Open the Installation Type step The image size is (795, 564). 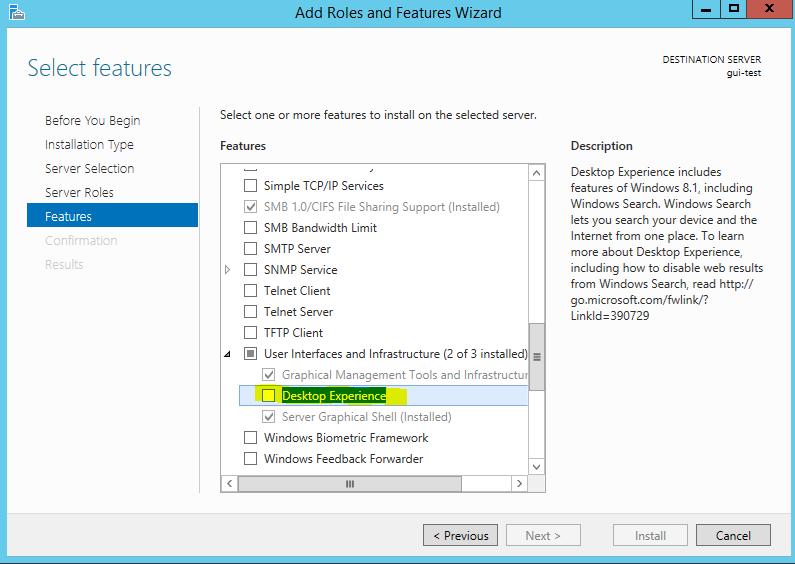[x=89, y=144]
